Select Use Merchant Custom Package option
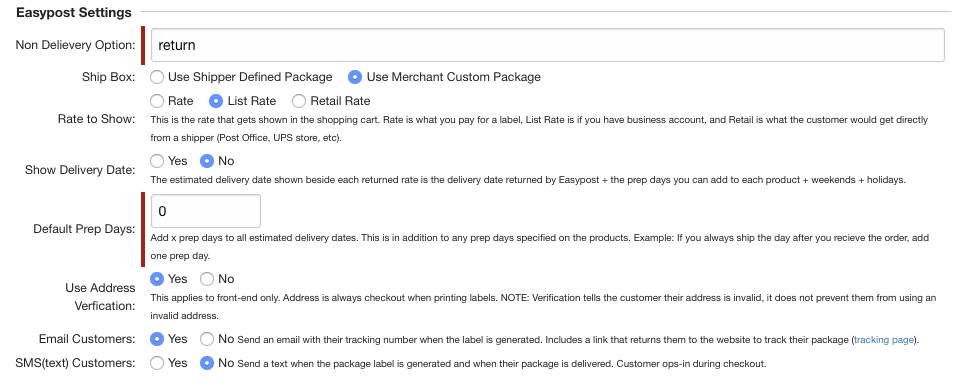 click(x=355, y=77)
